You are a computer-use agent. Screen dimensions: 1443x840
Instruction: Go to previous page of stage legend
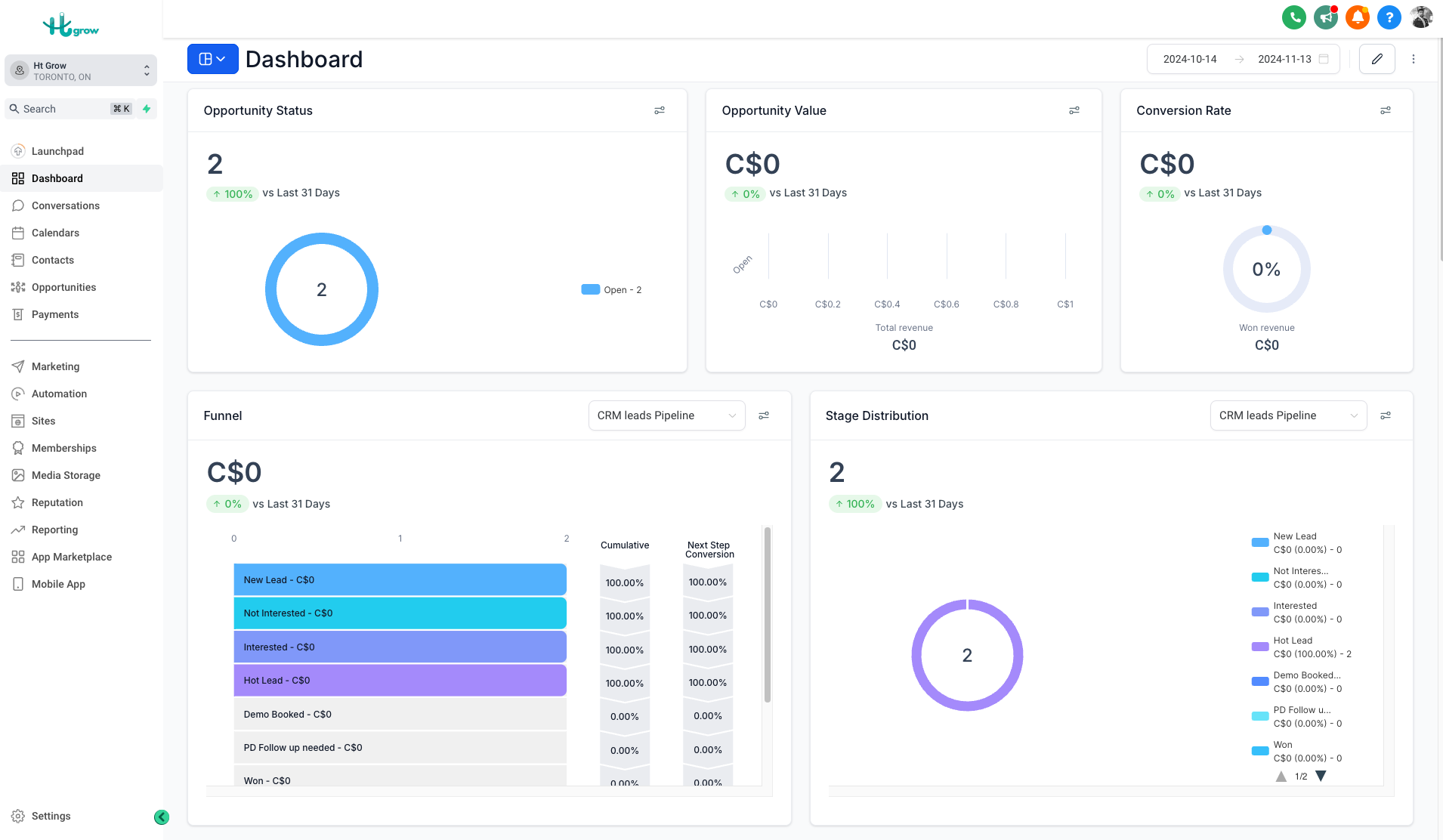(1281, 776)
